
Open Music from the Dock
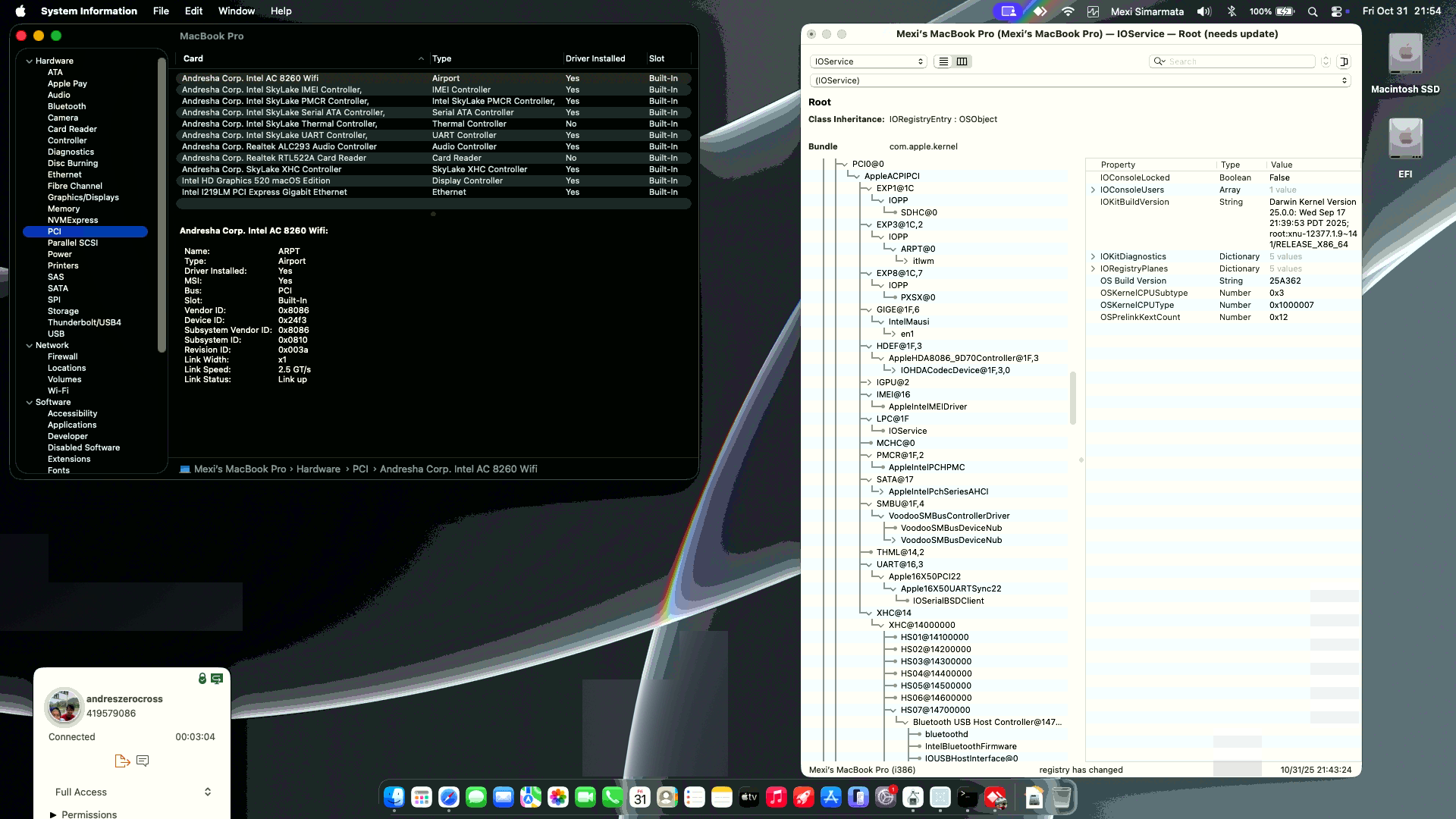(x=777, y=797)
